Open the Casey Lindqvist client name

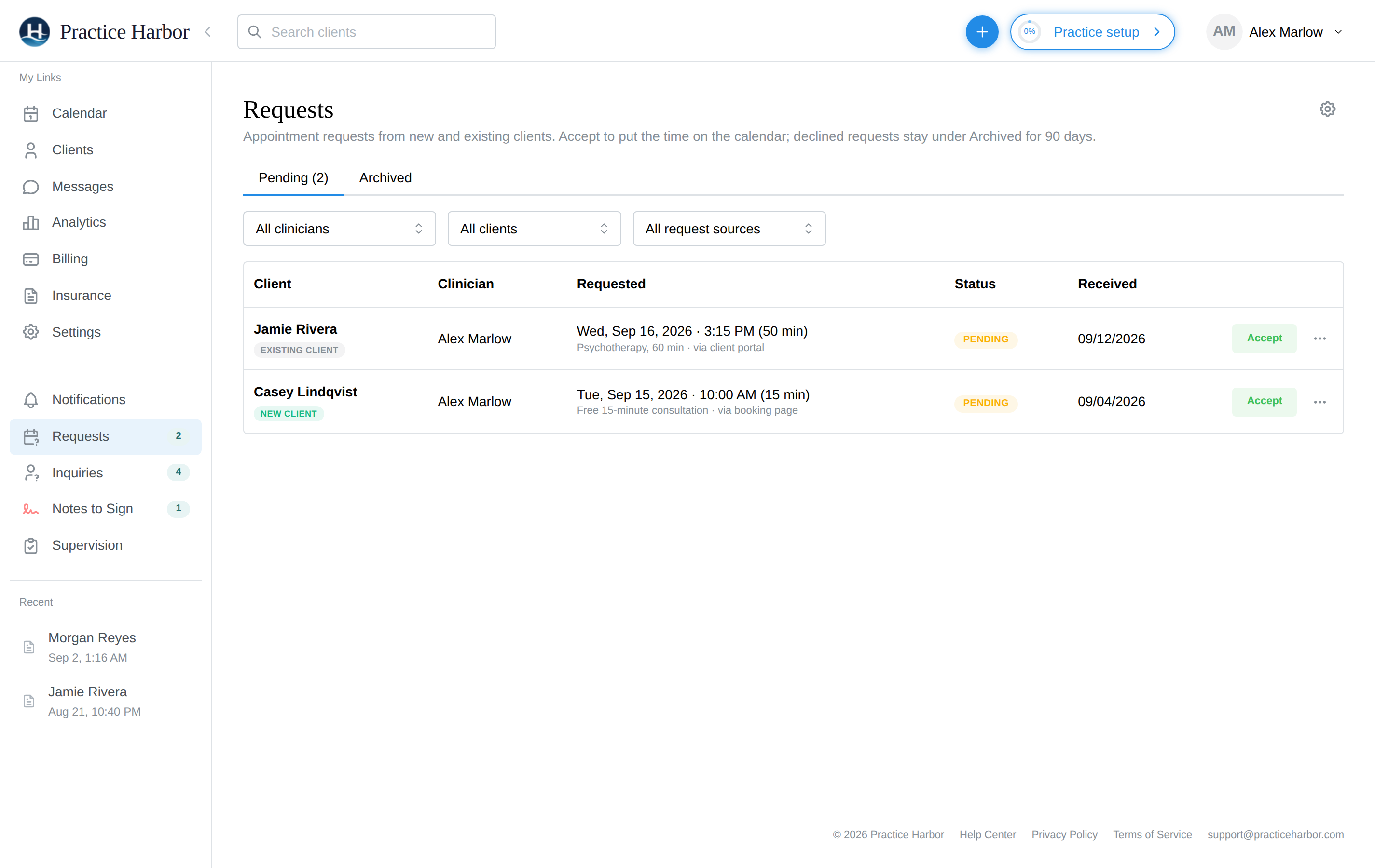pyautogui.click(x=305, y=393)
